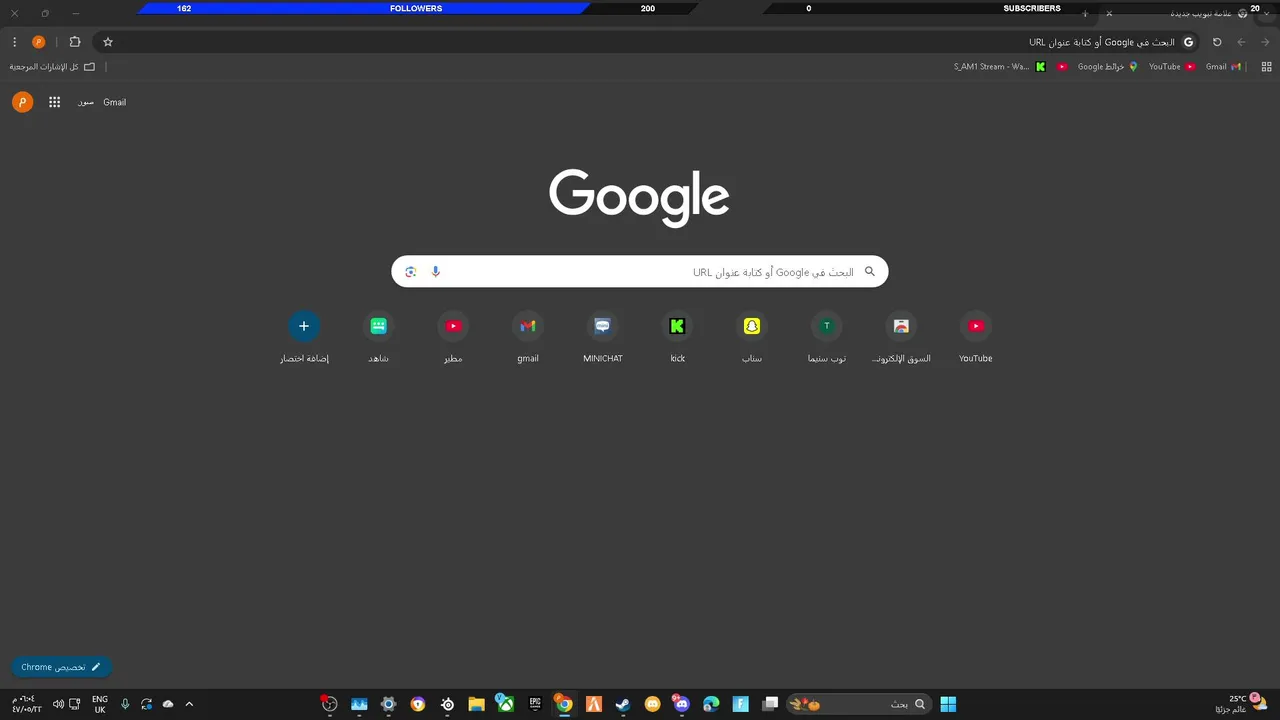This screenshot has width=1280, height=720.
Task: Reload the page
Action: click(x=1217, y=42)
